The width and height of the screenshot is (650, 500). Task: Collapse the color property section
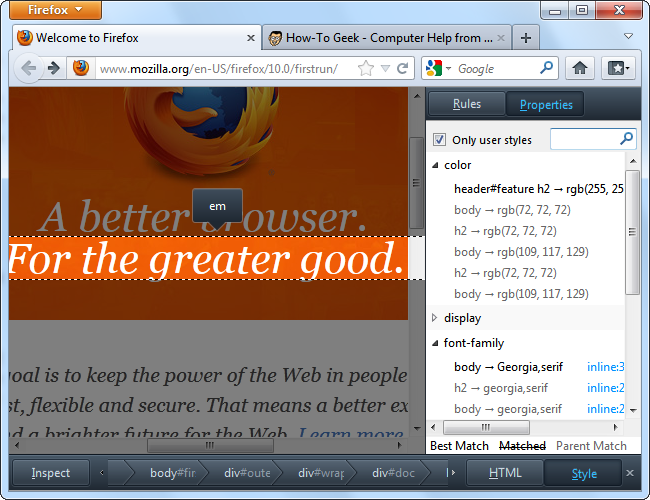[435, 165]
